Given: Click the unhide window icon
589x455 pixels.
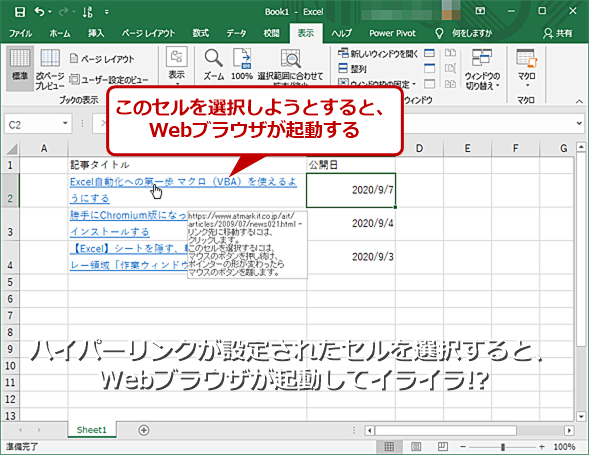Looking at the screenshot, I should click(429, 84).
